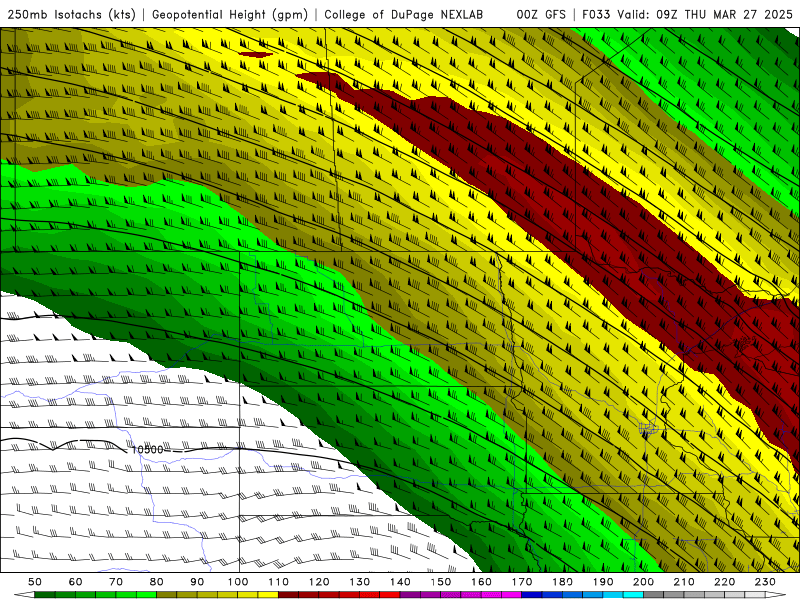Click the "Geopotential Height (gpm)" header label
800x600 pixels.
[230, 14]
